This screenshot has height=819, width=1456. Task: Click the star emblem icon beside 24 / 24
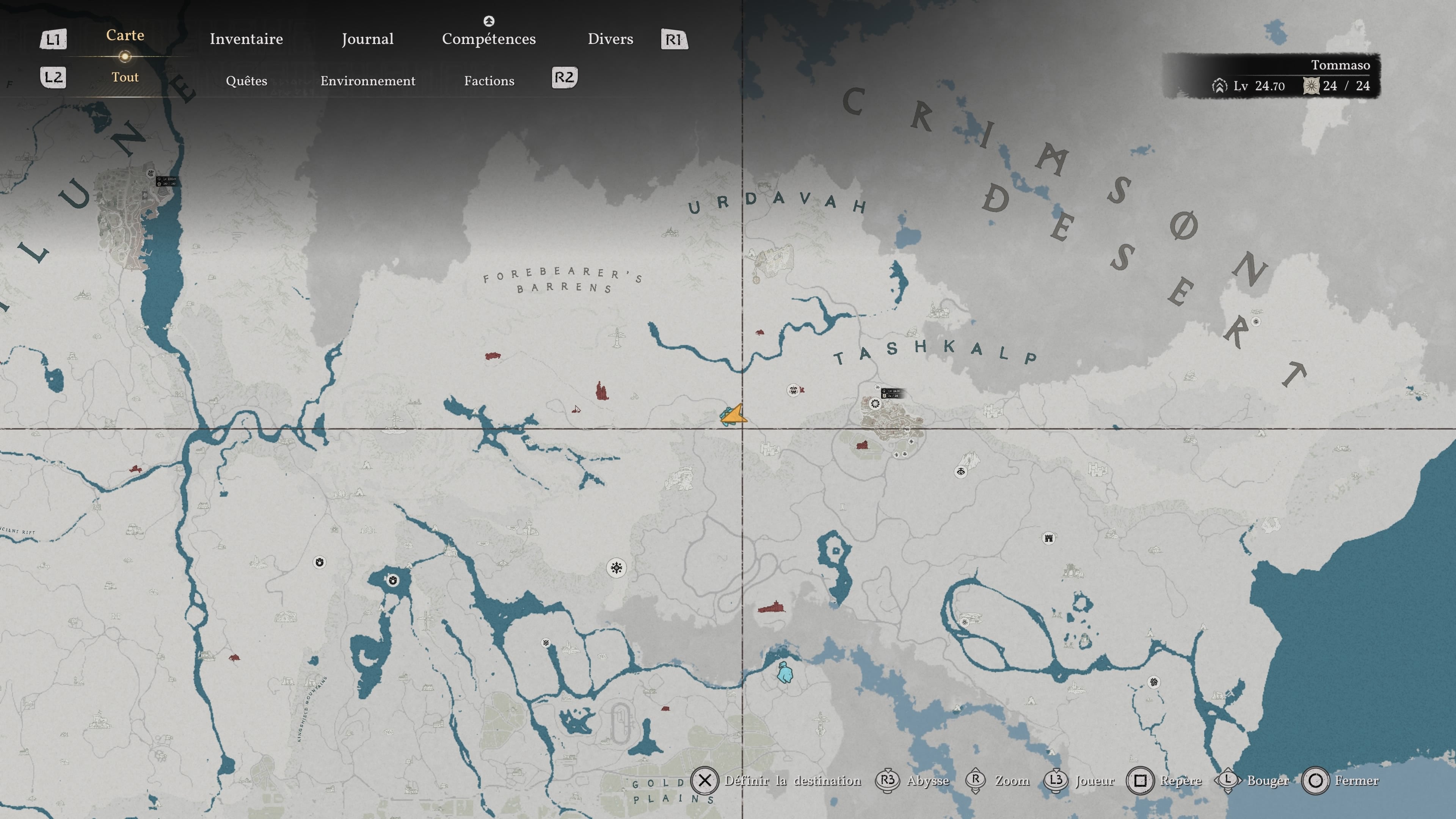click(x=1311, y=86)
